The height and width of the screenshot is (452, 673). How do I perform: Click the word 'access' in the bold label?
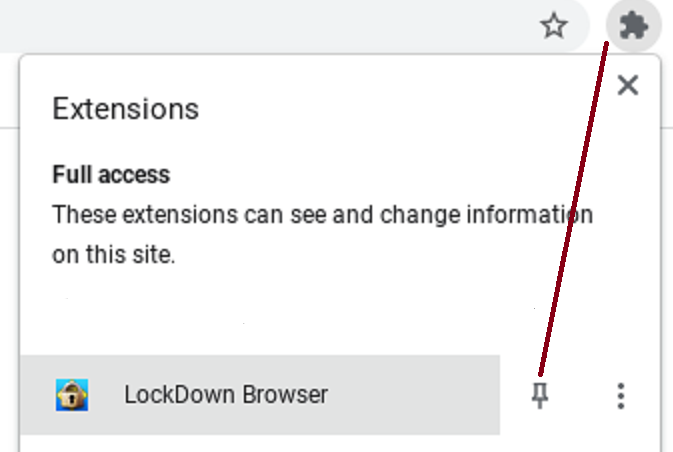tap(134, 175)
